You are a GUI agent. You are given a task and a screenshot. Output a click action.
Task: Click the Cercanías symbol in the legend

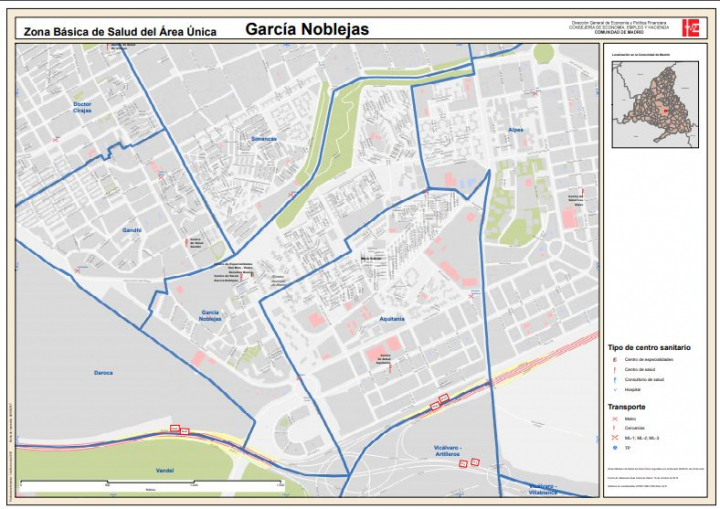coord(614,429)
